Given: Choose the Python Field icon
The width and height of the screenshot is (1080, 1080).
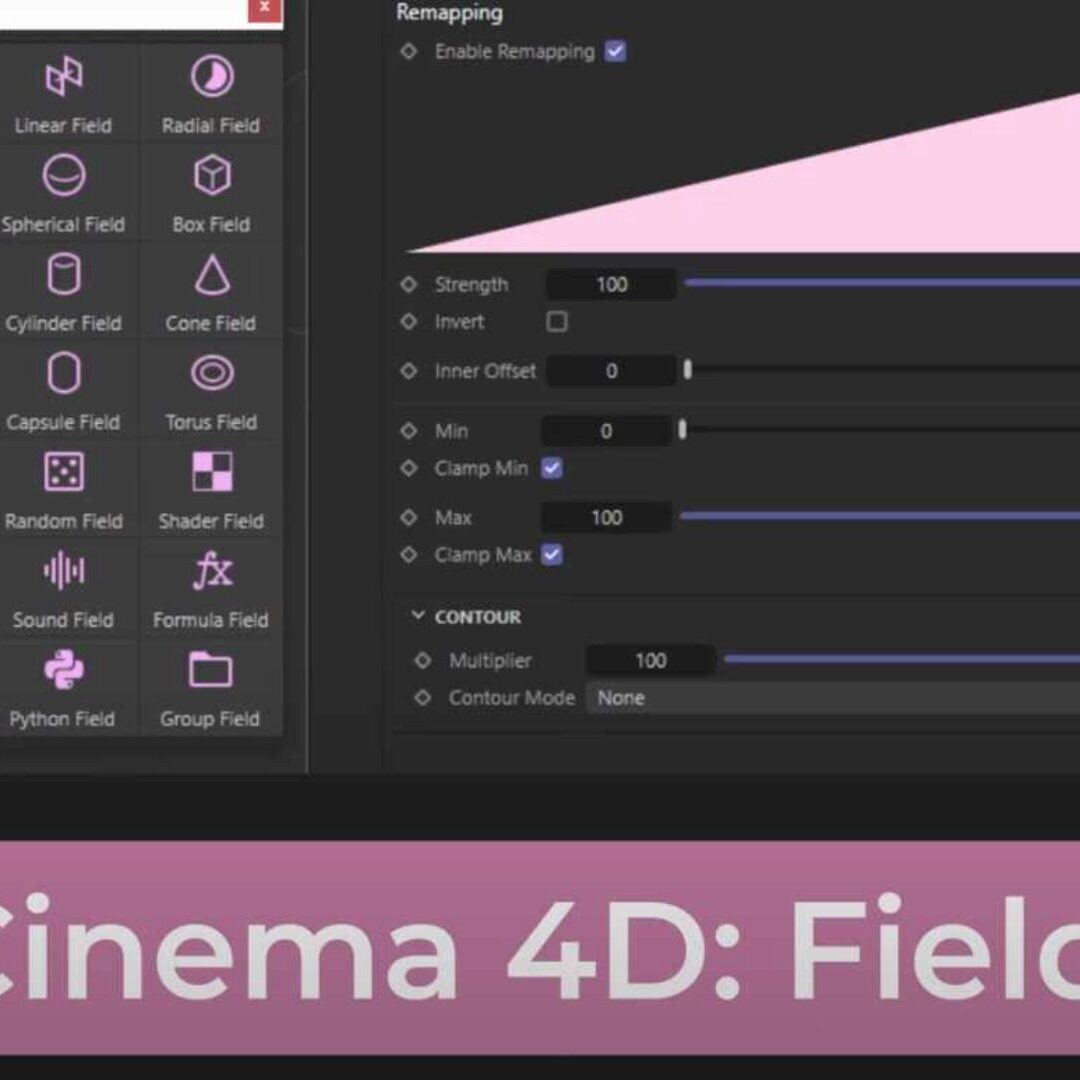Looking at the screenshot, I should click(63, 671).
